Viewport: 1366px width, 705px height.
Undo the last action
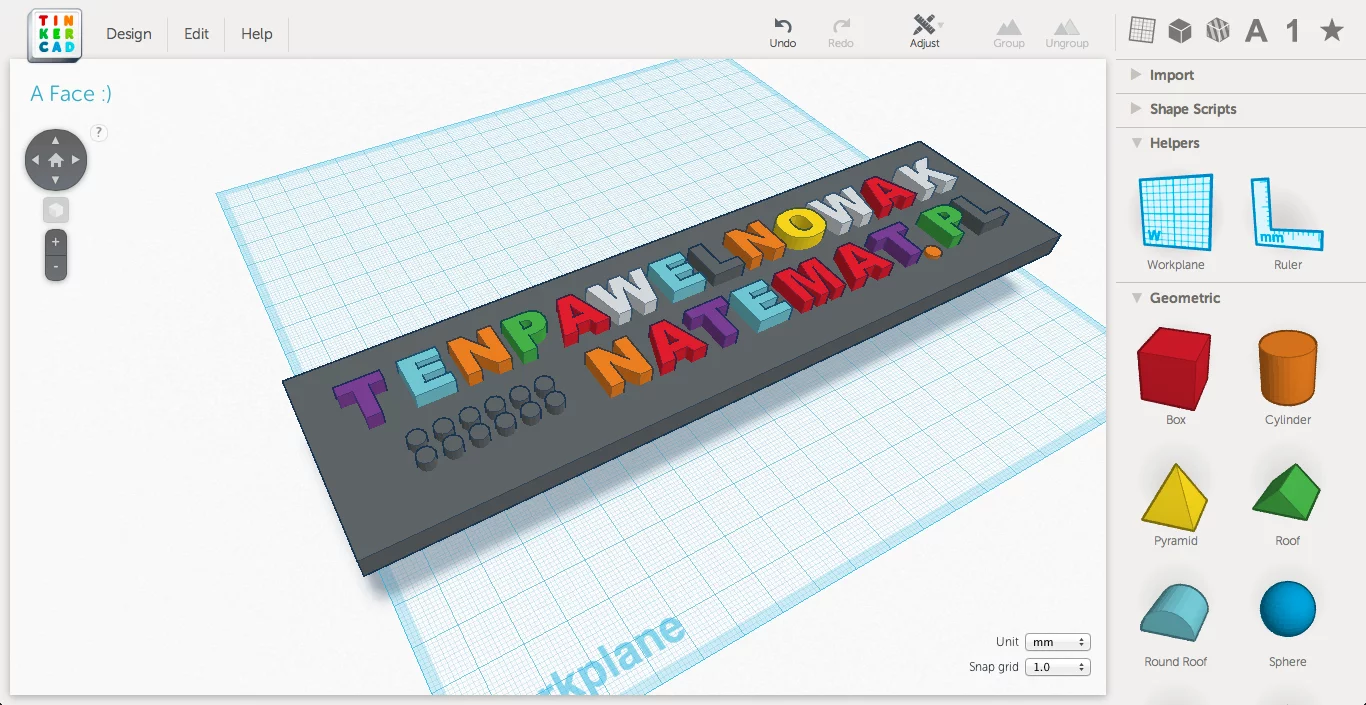click(x=783, y=33)
